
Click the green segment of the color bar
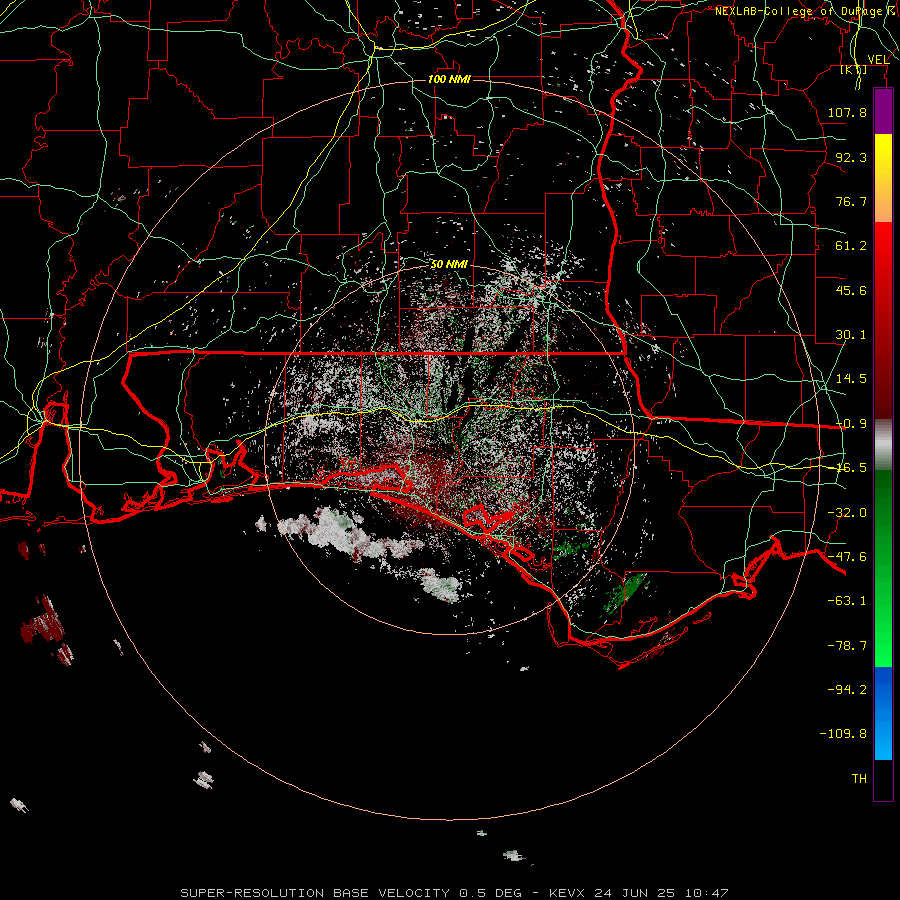pos(883,568)
